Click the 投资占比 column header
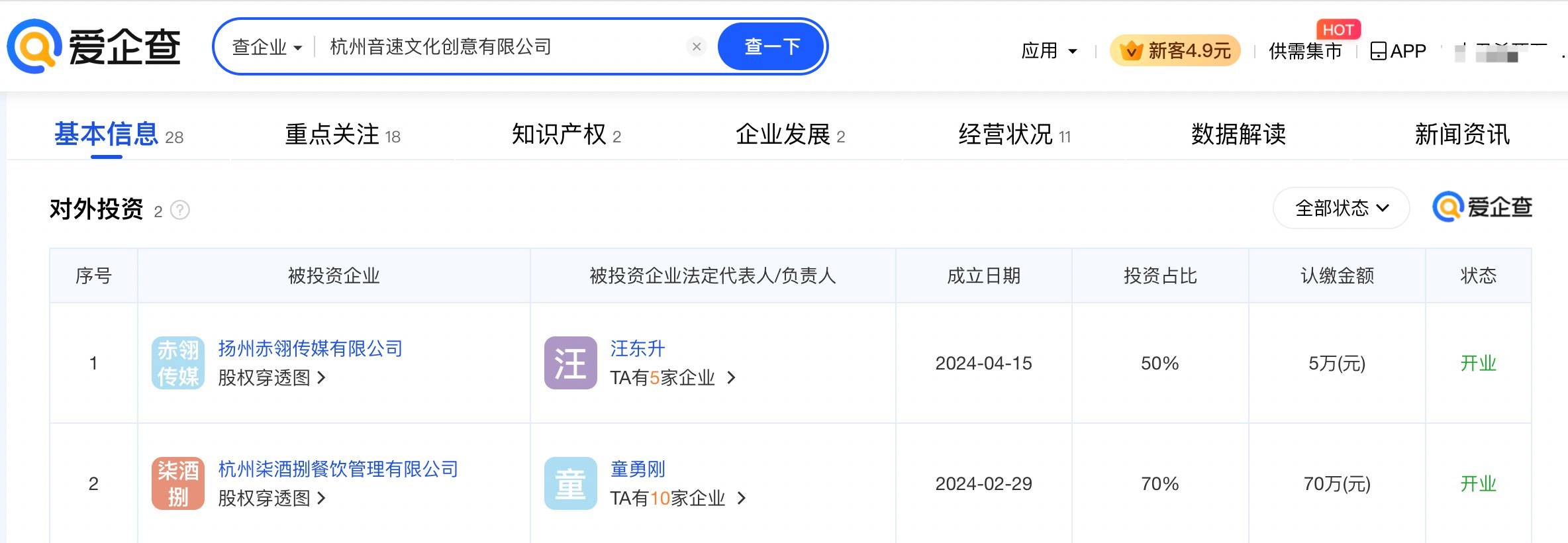 [x=1160, y=275]
